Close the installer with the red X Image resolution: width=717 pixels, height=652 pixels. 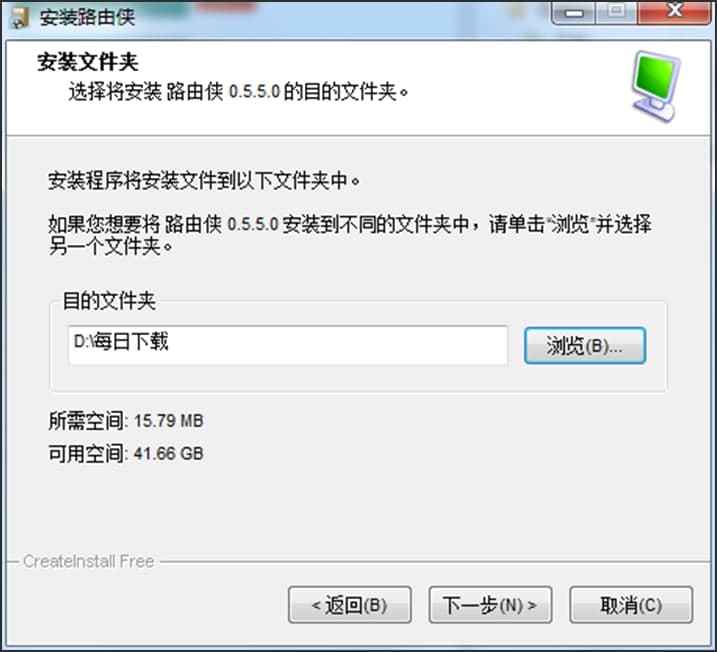point(674,12)
